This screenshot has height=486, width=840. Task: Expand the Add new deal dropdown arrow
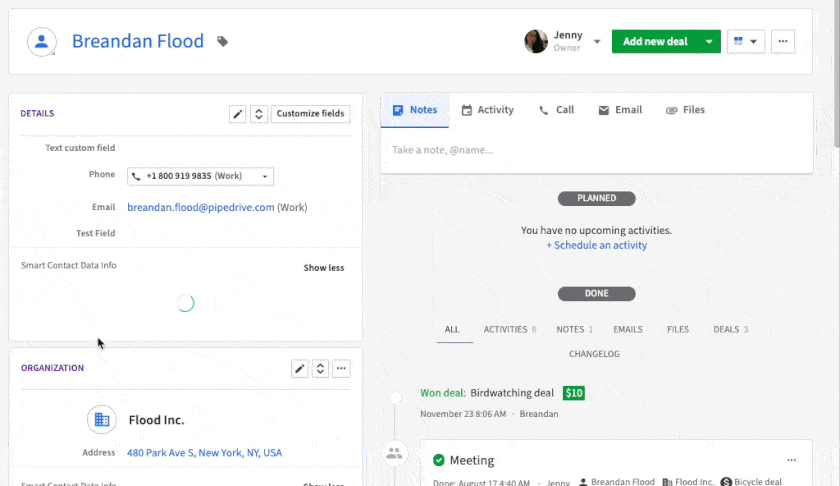[x=709, y=41]
